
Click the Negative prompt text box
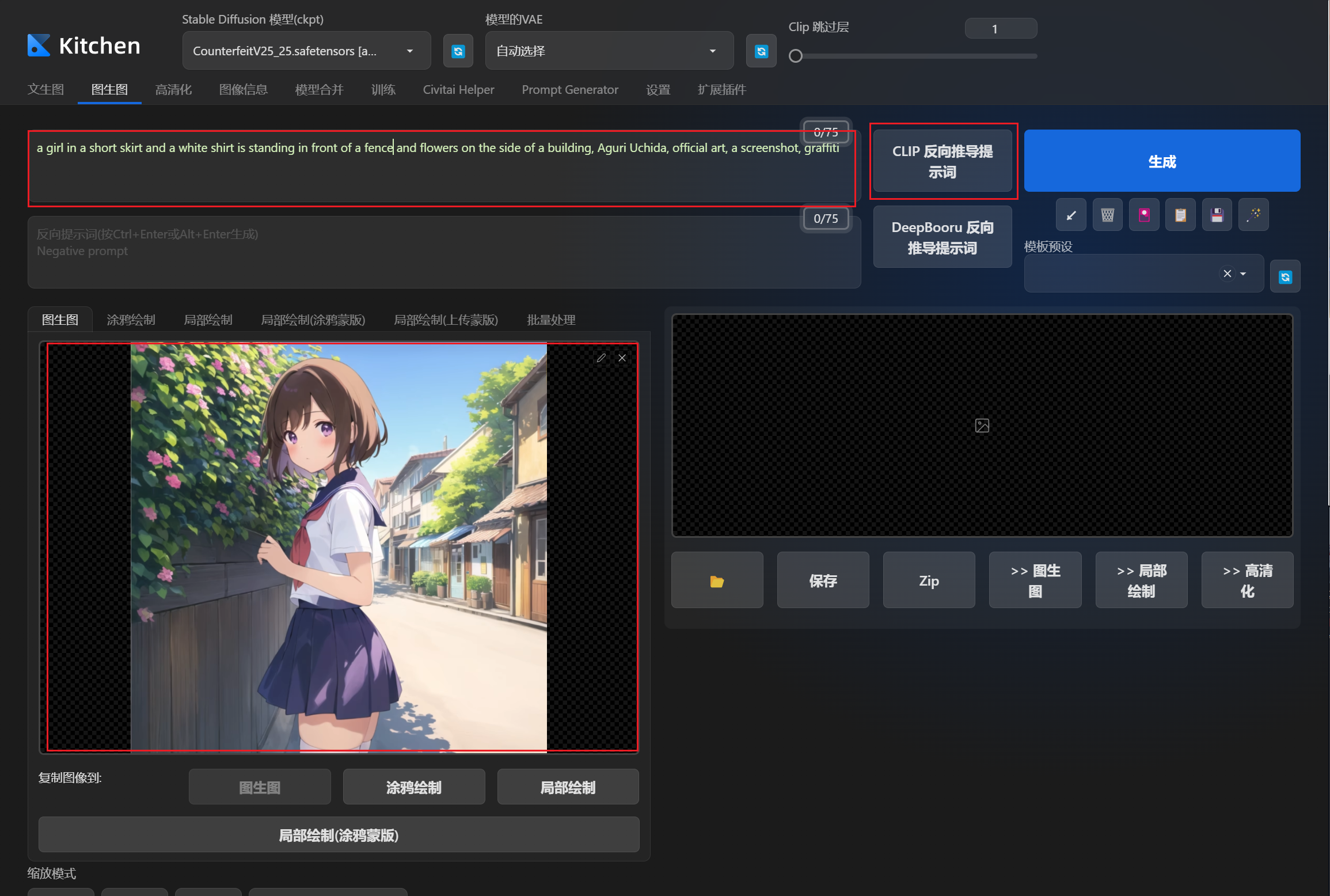444,252
